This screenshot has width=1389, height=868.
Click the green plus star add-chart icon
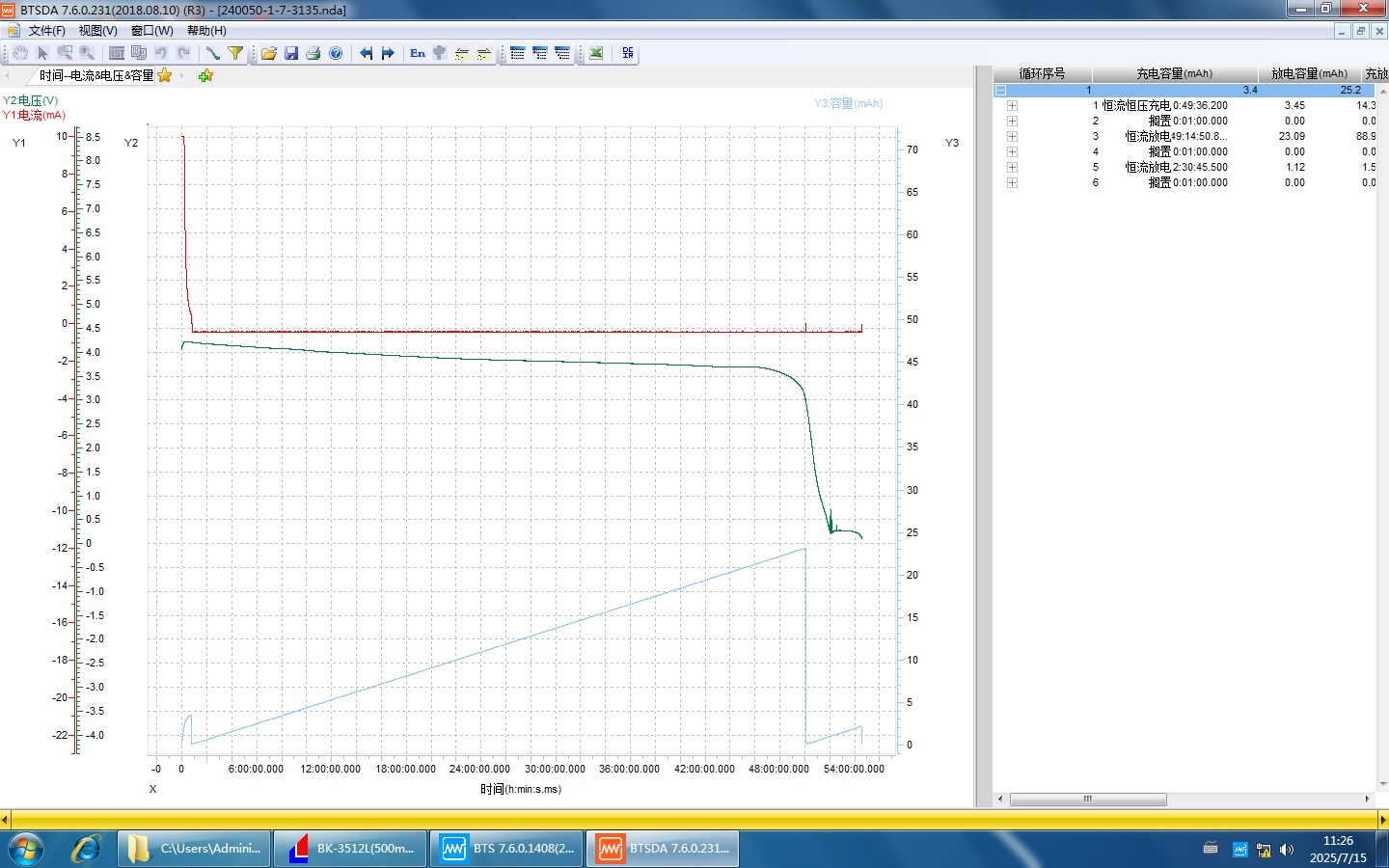(x=205, y=75)
